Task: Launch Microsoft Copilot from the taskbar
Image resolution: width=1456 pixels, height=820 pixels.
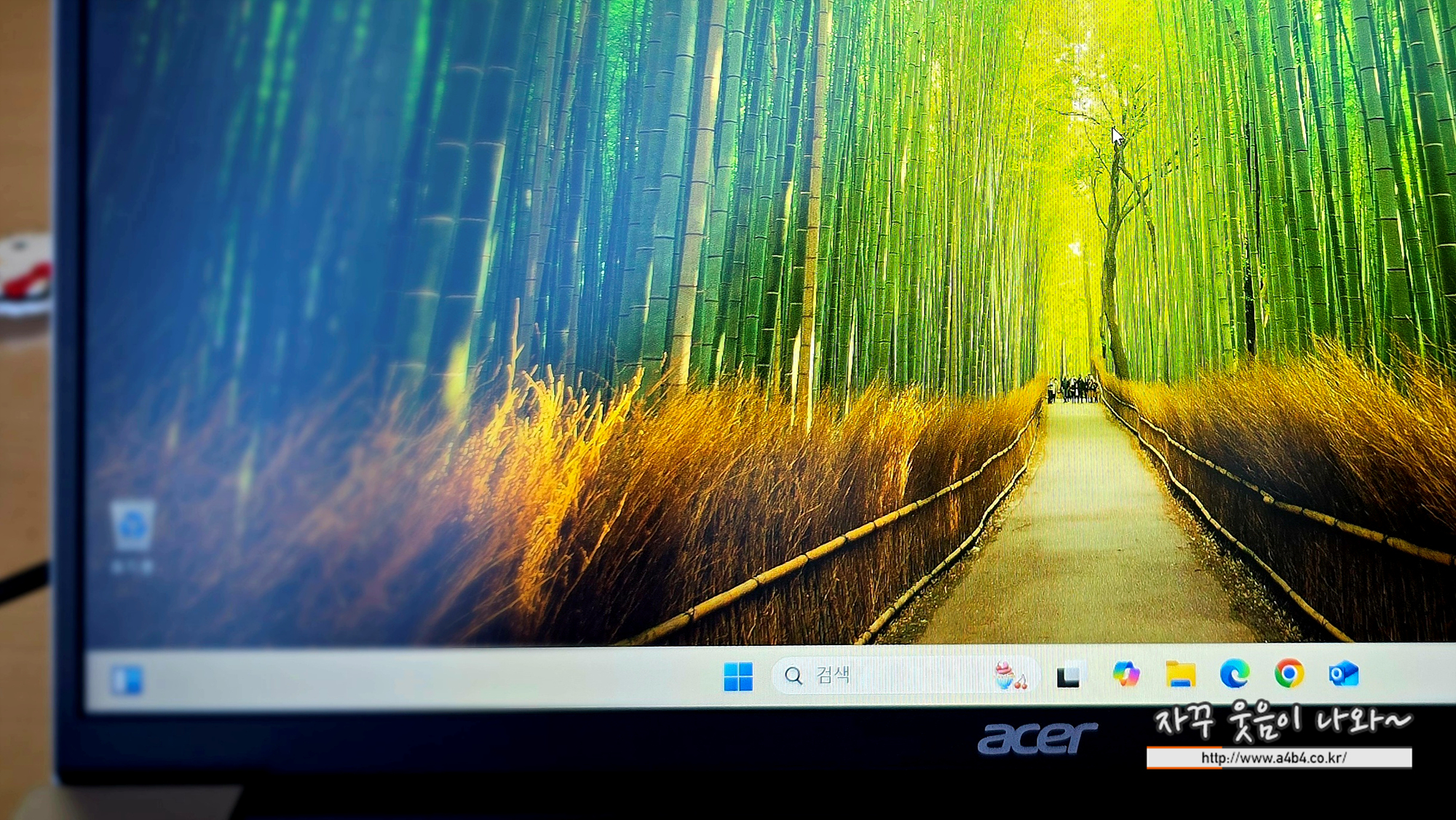Action: coord(1125,674)
